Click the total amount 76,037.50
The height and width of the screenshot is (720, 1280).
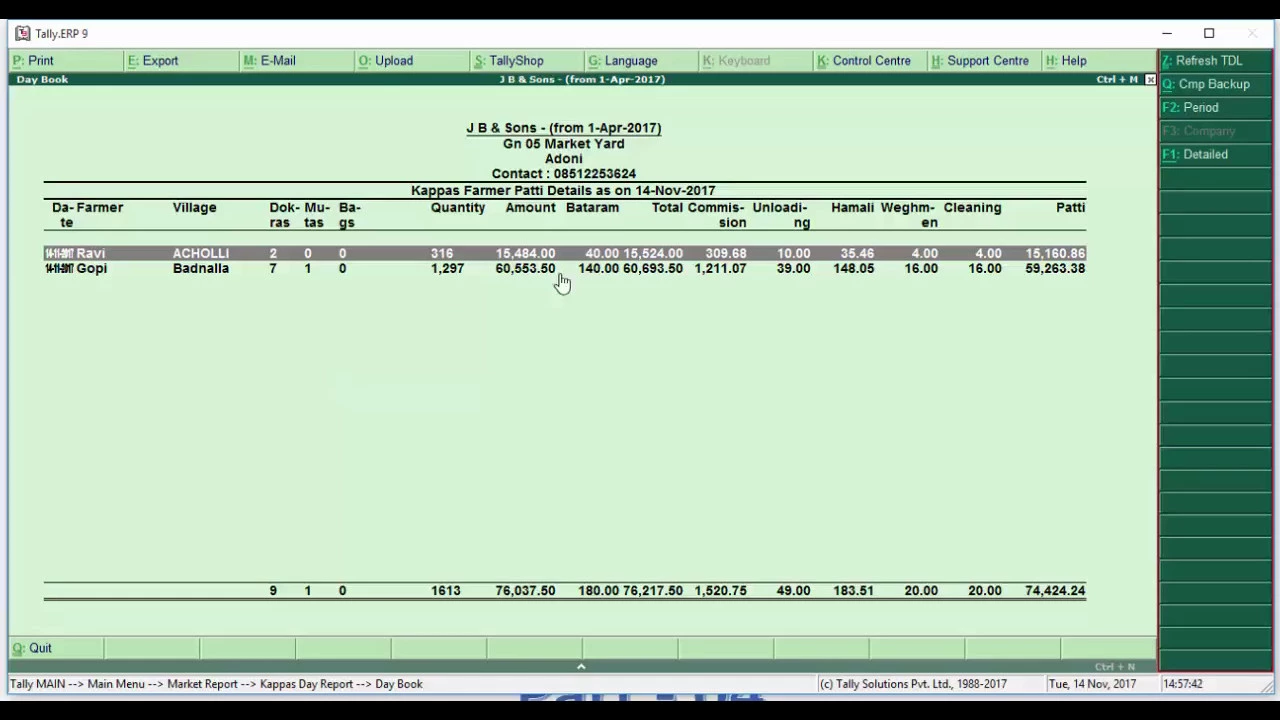tap(525, 591)
